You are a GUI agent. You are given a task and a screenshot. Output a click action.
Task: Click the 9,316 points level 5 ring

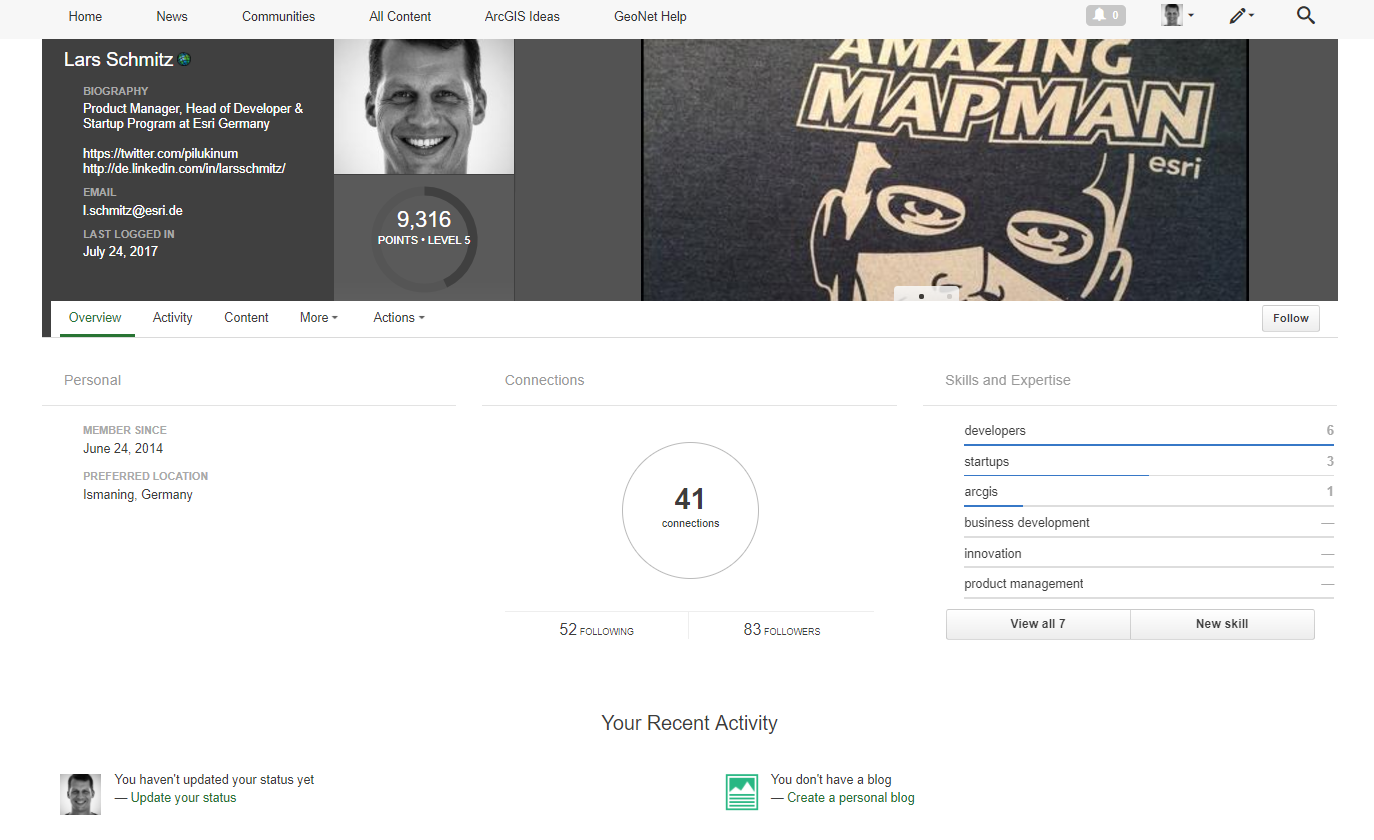pos(424,239)
